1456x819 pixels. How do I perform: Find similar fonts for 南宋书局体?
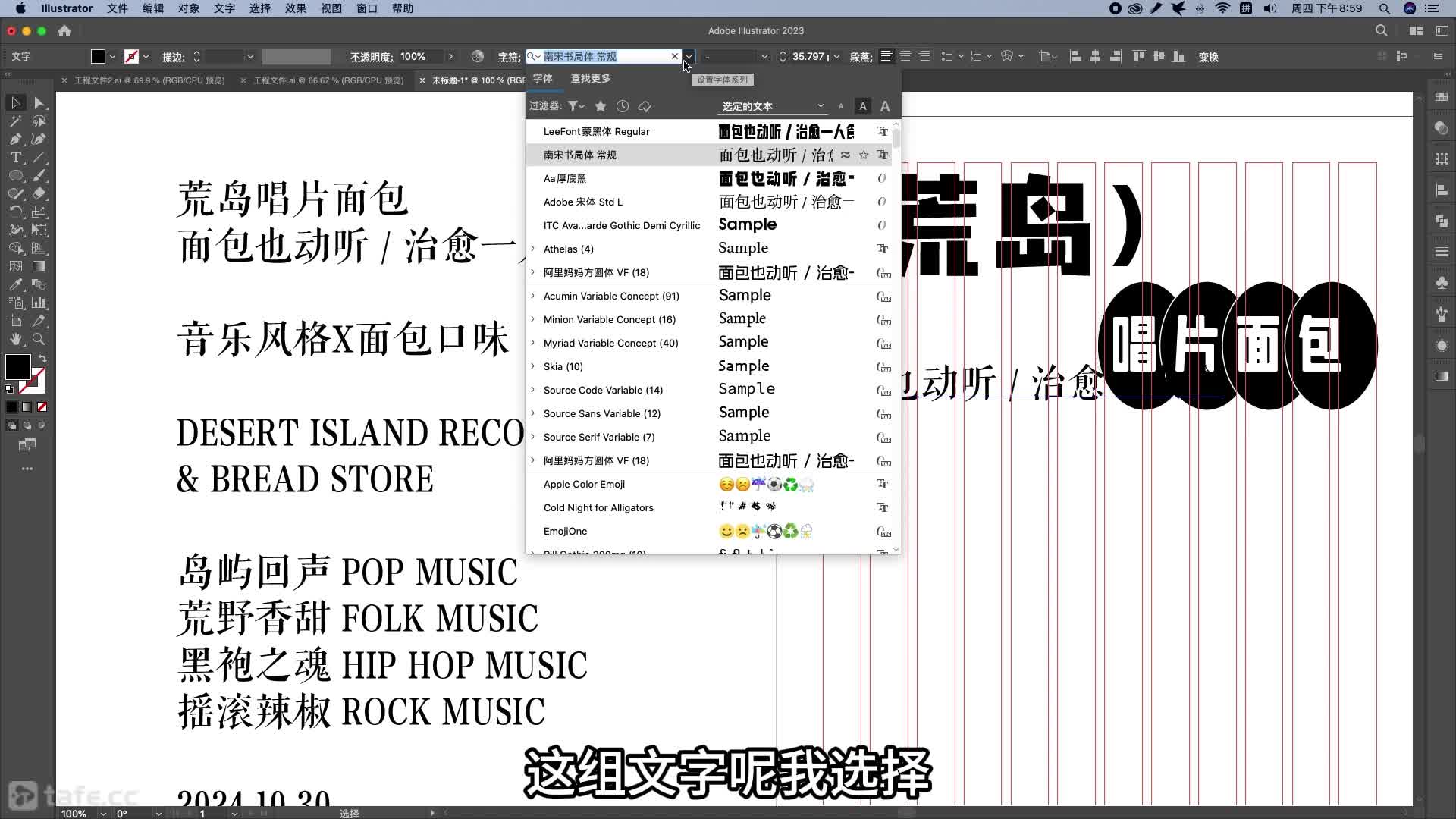point(845,155)
